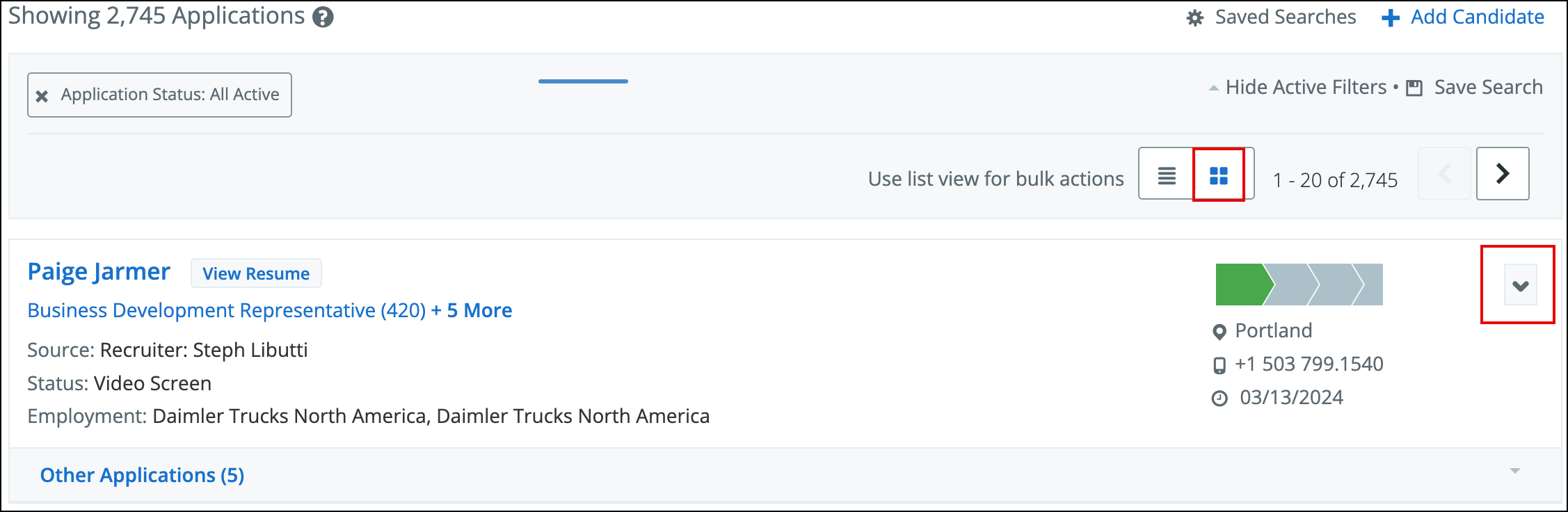Viewport: 1568px width, 512px height.
Task: Click the help question mark icon
Action: [x=323, y=17]
